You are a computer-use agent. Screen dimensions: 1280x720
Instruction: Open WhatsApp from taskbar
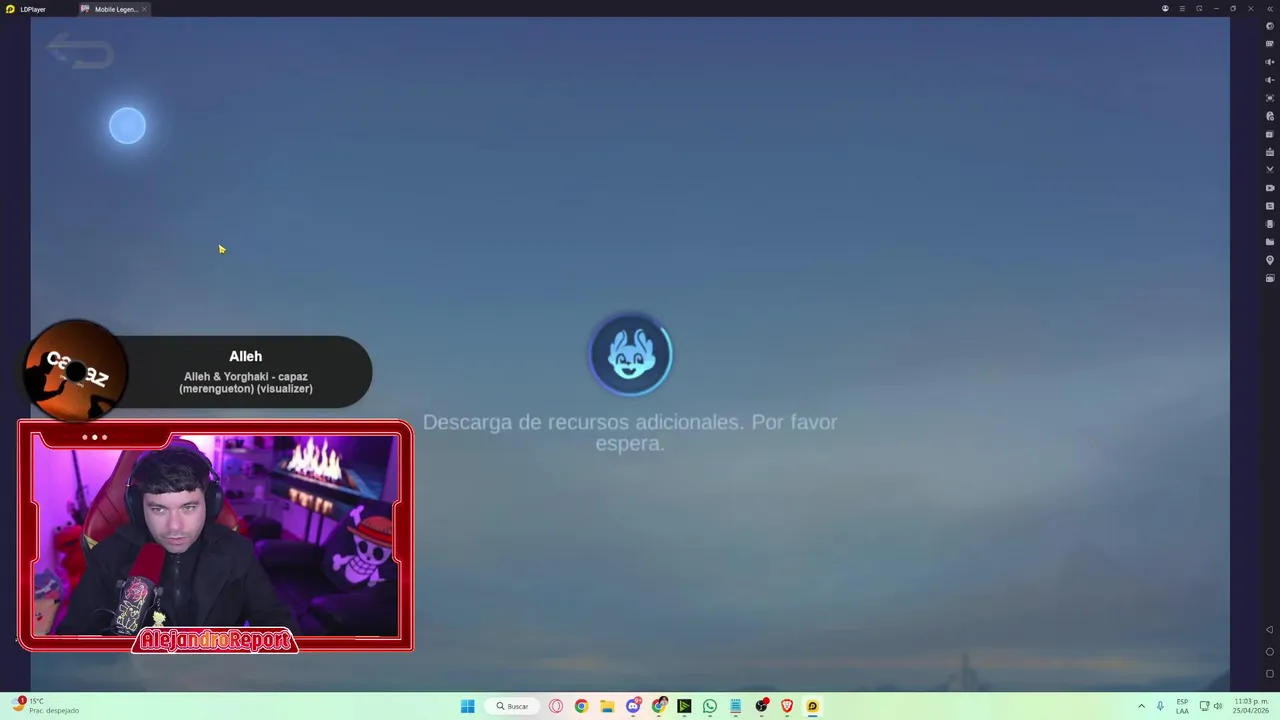tap(710, 706)
